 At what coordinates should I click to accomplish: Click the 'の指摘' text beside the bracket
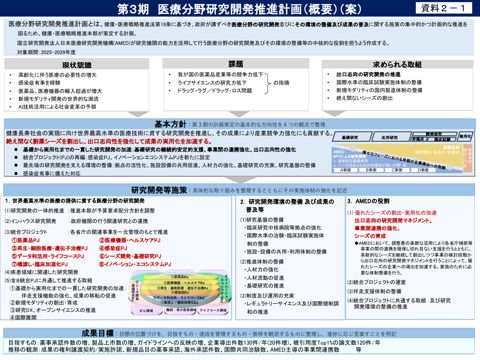pos(281,83)
